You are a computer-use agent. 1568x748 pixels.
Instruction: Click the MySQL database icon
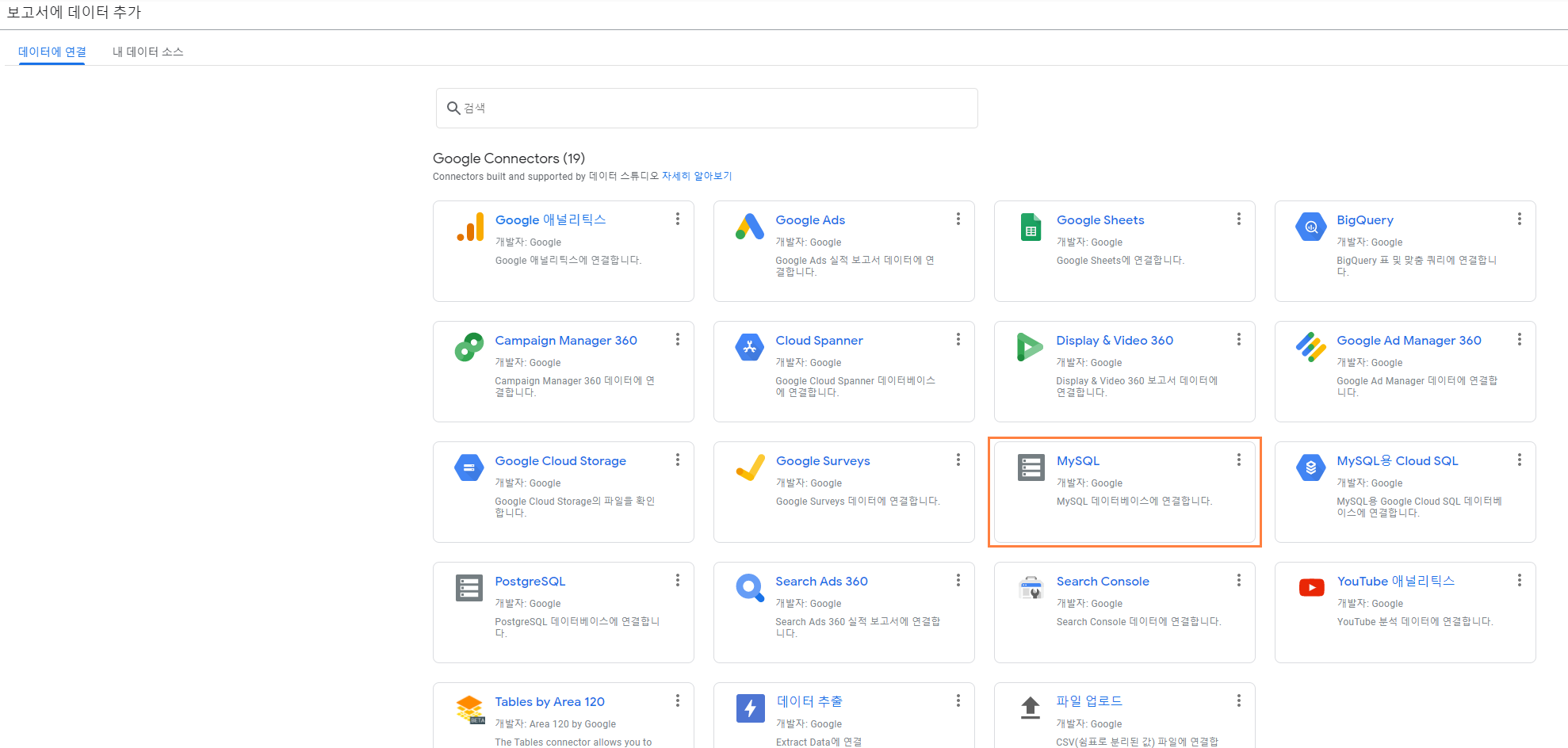[1031, 467]
